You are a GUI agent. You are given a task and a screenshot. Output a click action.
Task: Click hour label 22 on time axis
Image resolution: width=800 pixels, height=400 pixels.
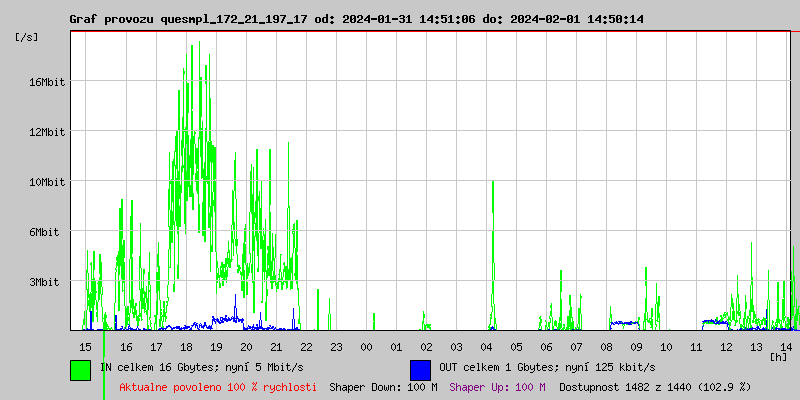tap(306, 347)
